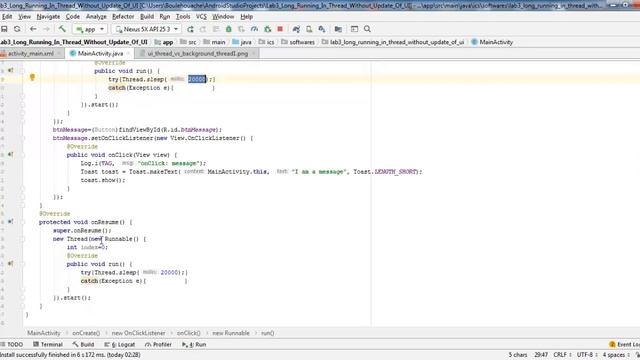Click the Attach debugger to process icon
This screenshot has height=360, width=640.
pyautogui.click(x=267, y=29)
